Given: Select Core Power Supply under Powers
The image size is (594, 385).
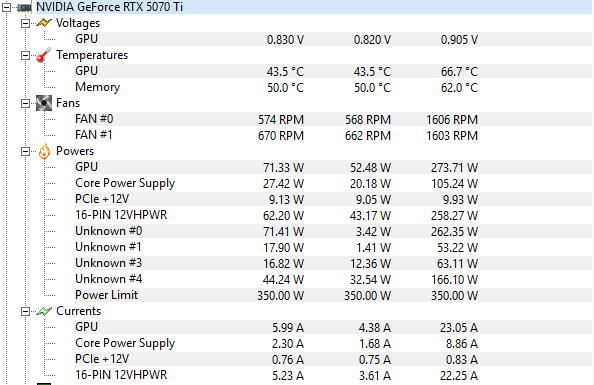Looking at the screenshot, I should point(333,183).
